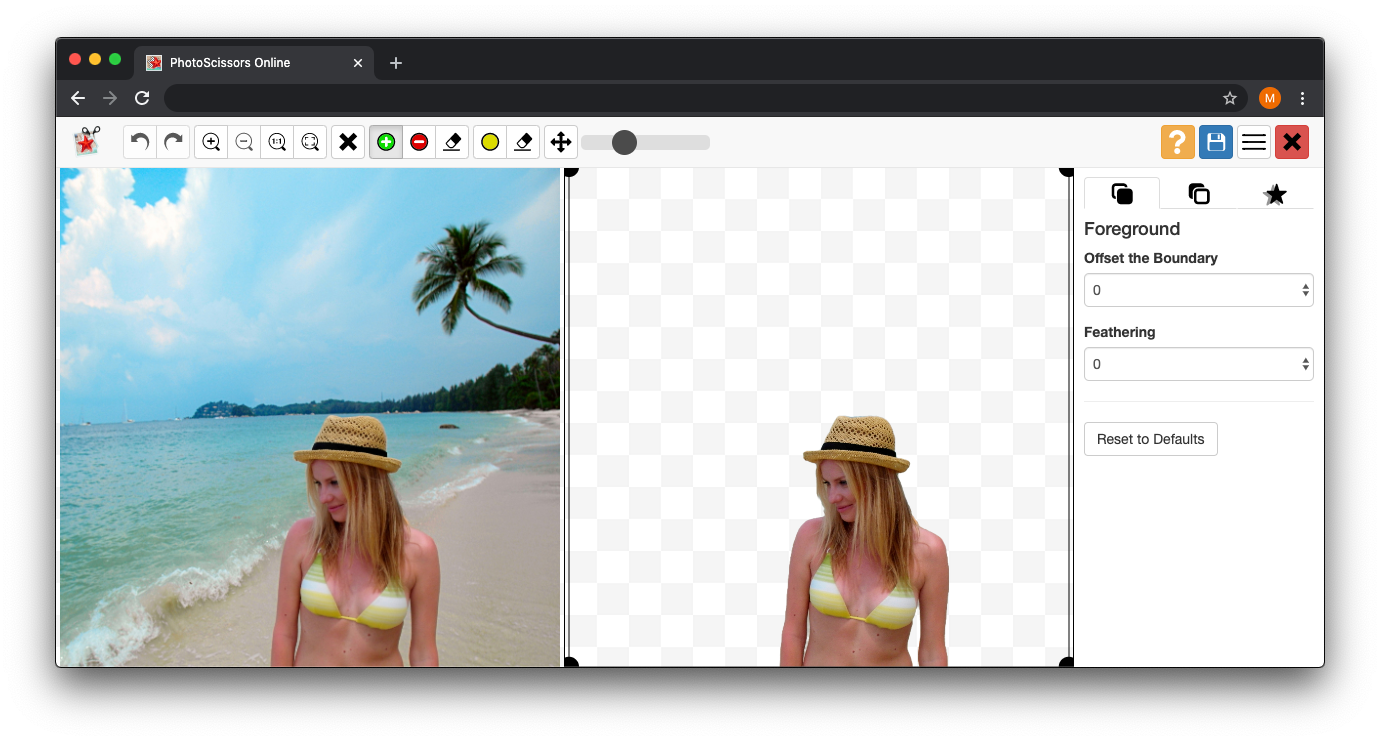Set zoom to actual size 1:1

pyautogui.click(x=277, y=142)
